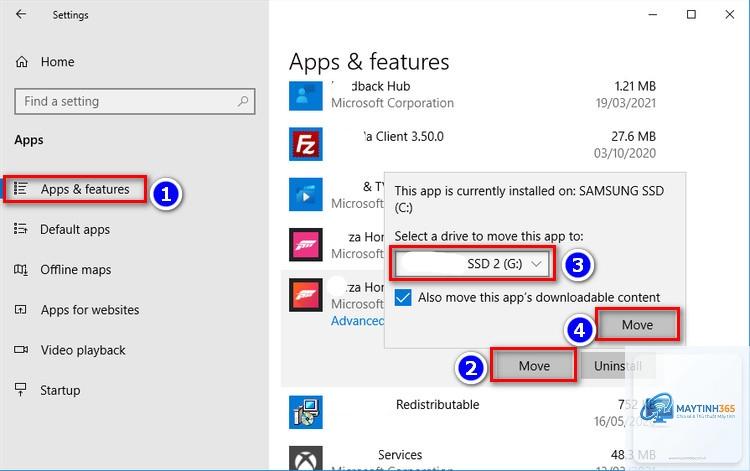The height and width of the screenshot is (471, 750).
Task: Click the Video playback camera icon
Action: (x=21, y=350)
